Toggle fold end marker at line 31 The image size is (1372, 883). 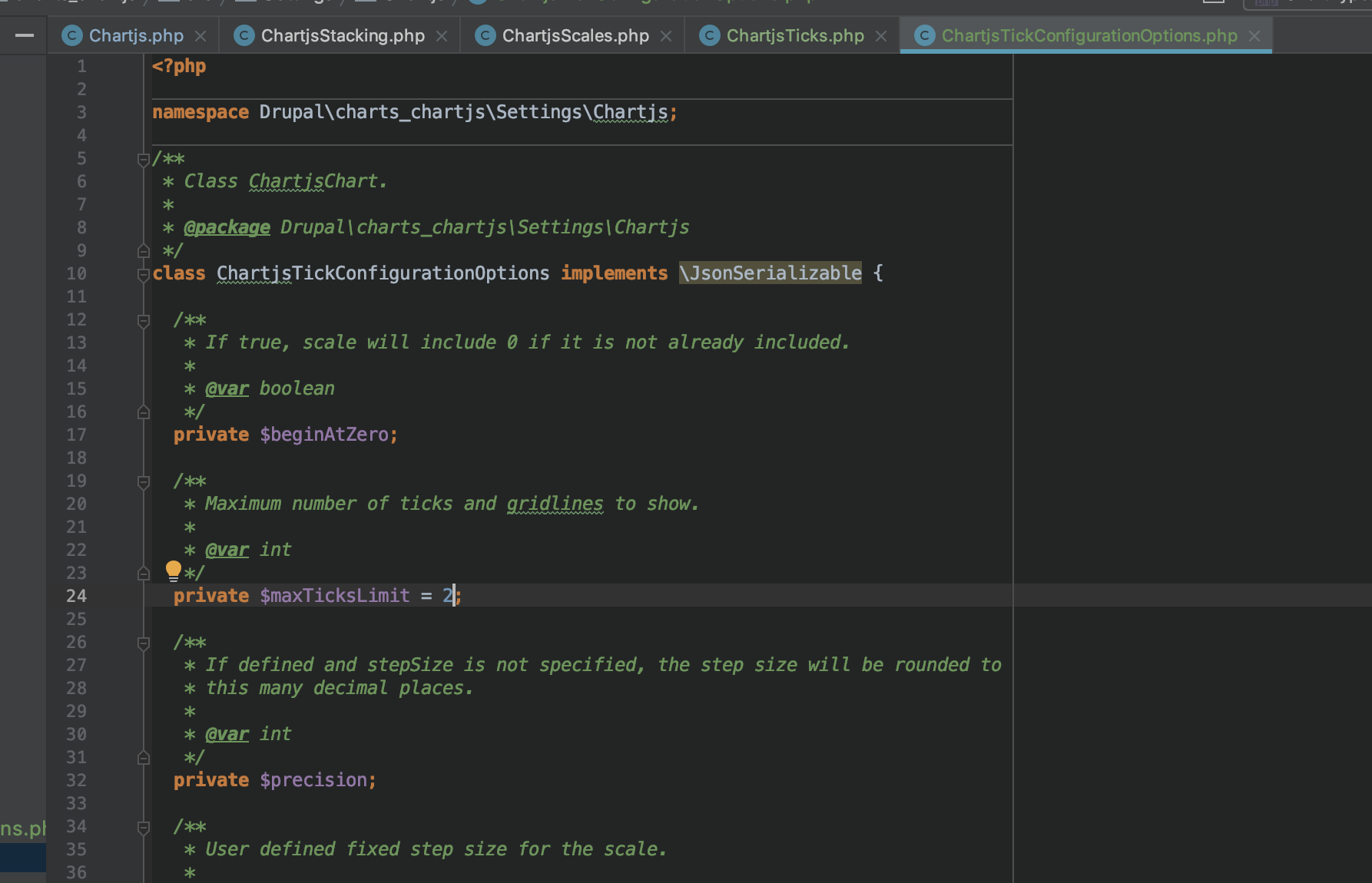tap(143, 758)
